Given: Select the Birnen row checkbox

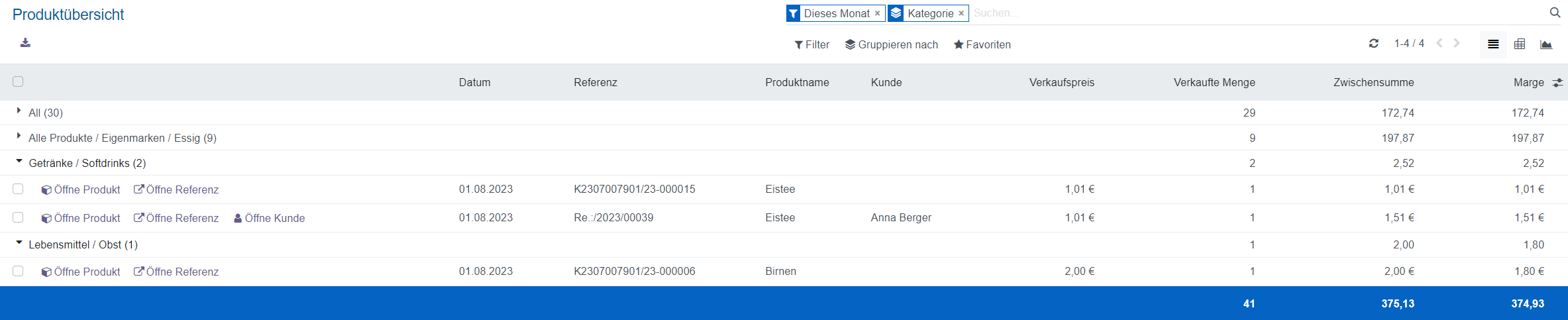Looking at the screenshot, I should click(18, 271).
